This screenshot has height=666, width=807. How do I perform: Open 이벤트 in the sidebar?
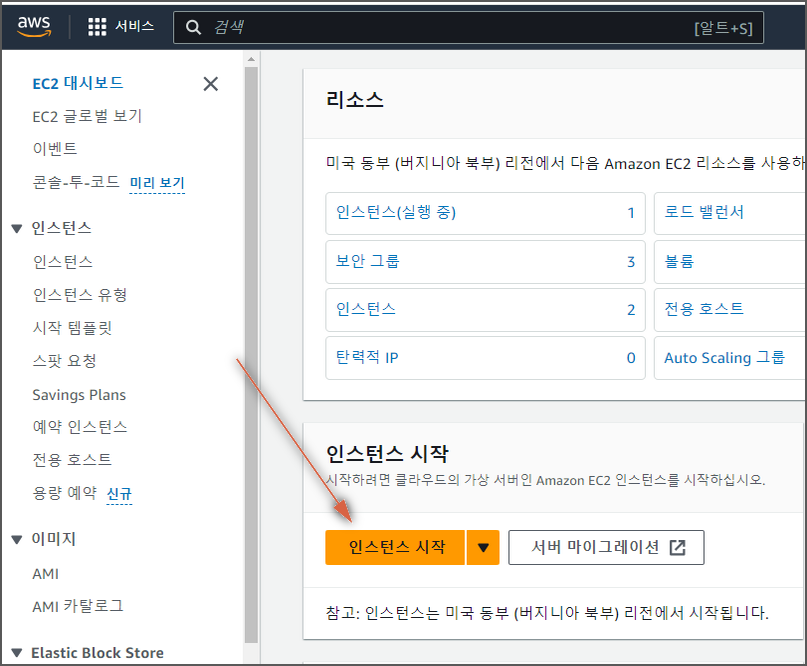click(55, 149)
